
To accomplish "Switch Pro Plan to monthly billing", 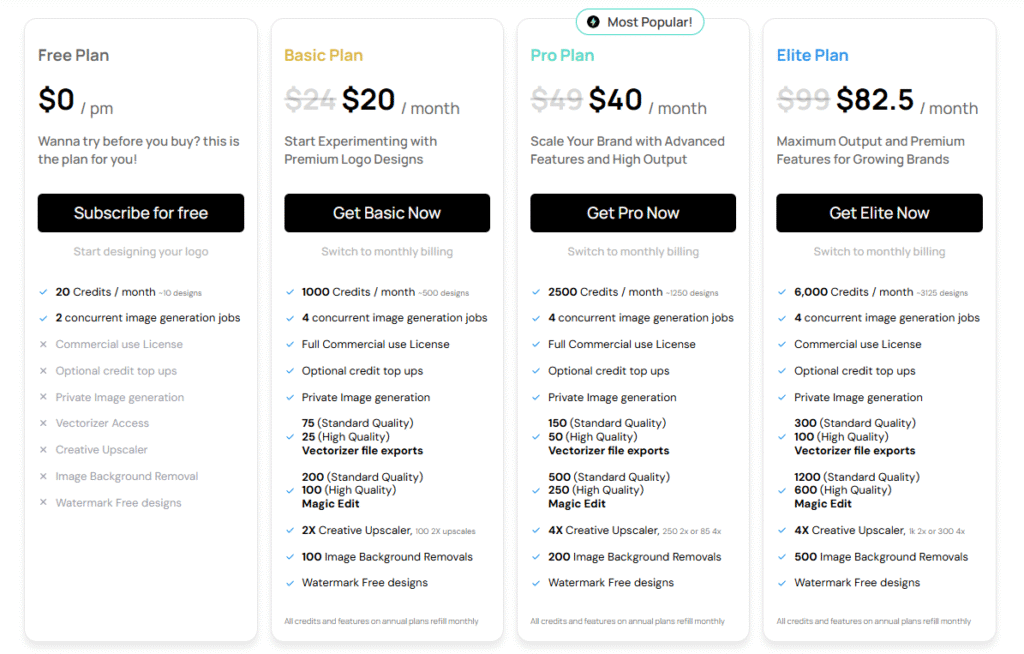I will [x=633, y=252].
